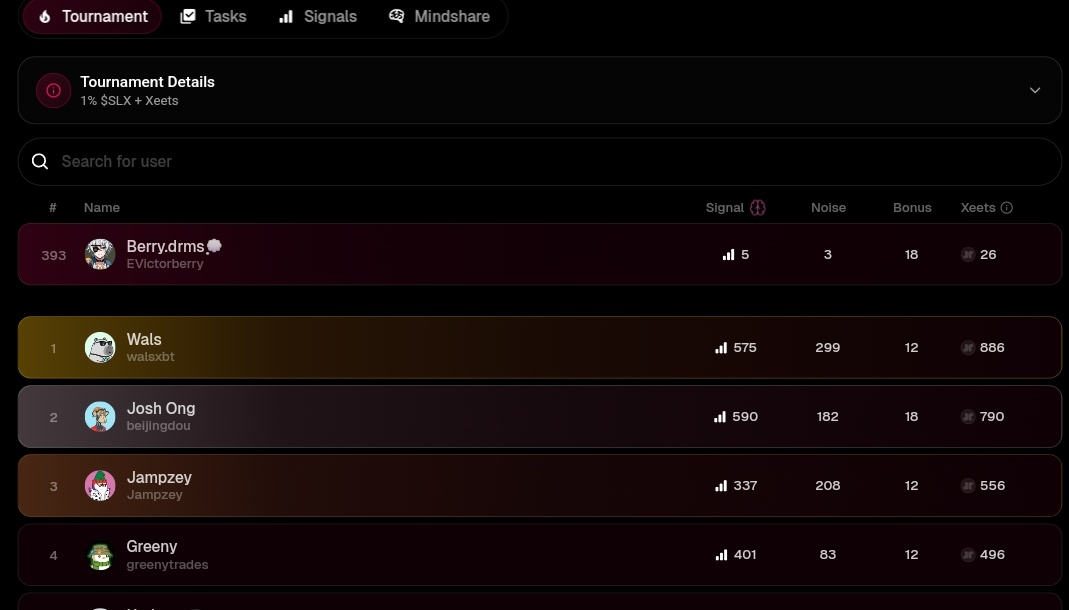
Task: Switch to the Signals tab
Action: 318,16
